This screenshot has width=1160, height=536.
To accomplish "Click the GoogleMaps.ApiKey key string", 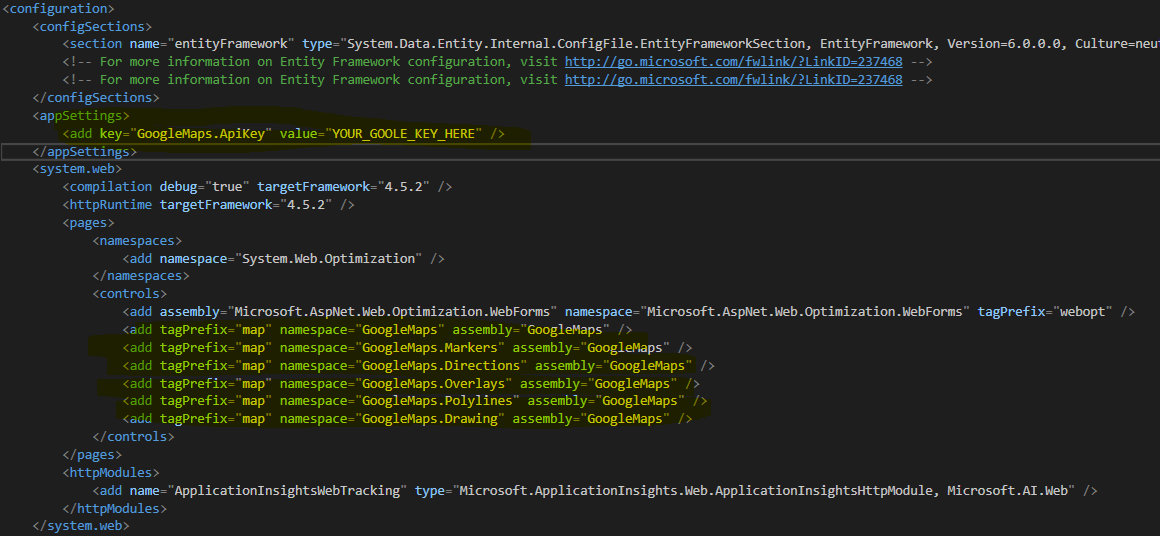I will coord(203,134).
